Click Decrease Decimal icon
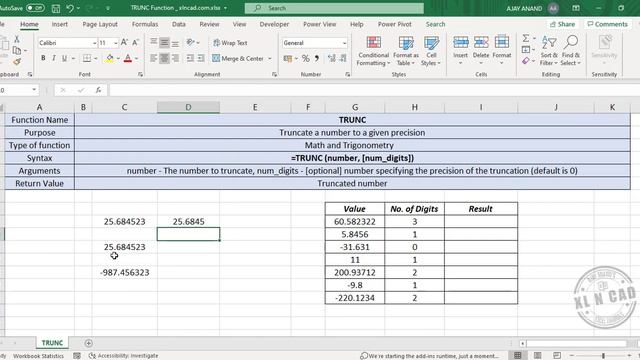This screenshot has width=640, height=360. 343,59
